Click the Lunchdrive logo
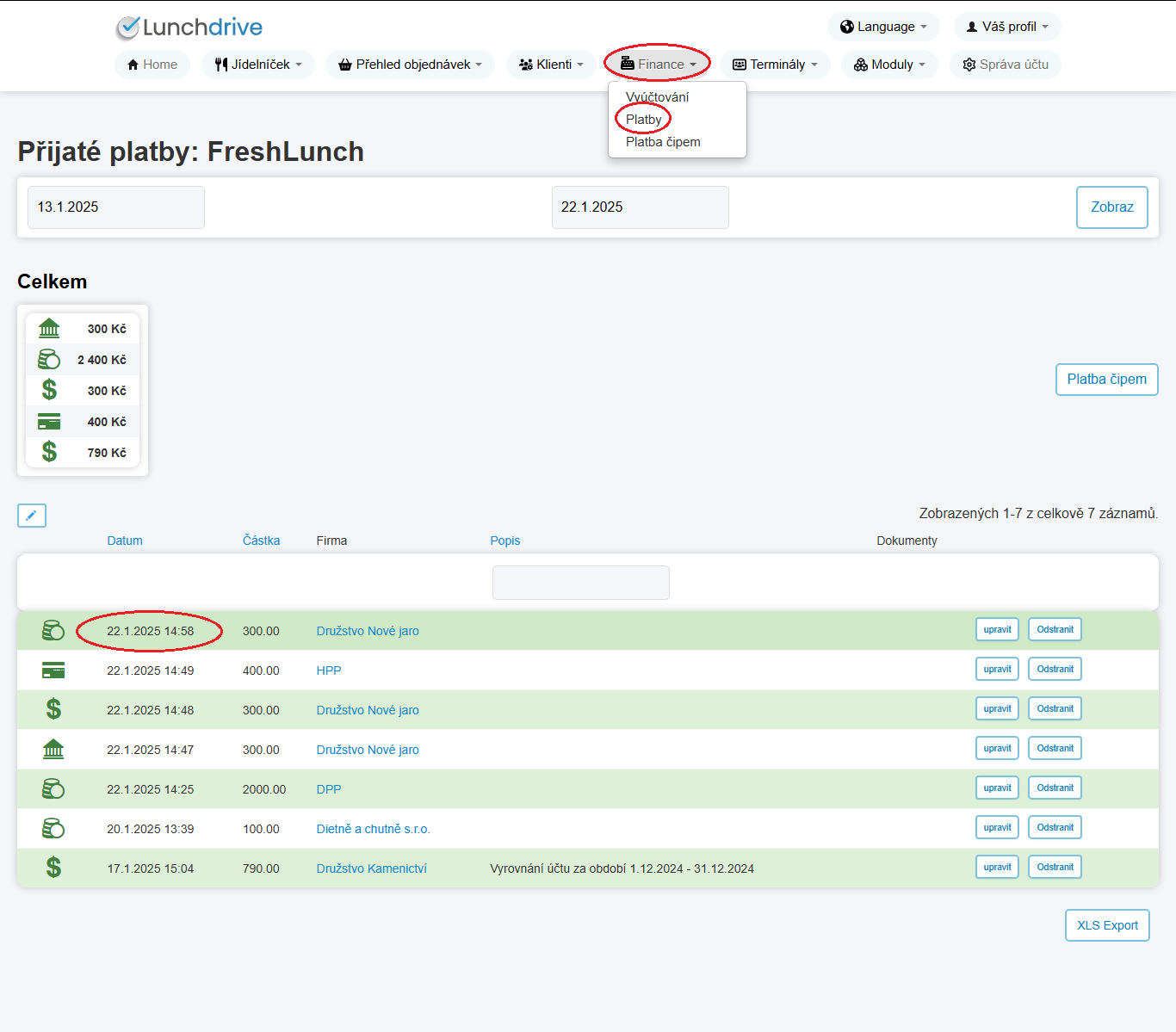1176x1032 pixels. click(x=189, y=28)
